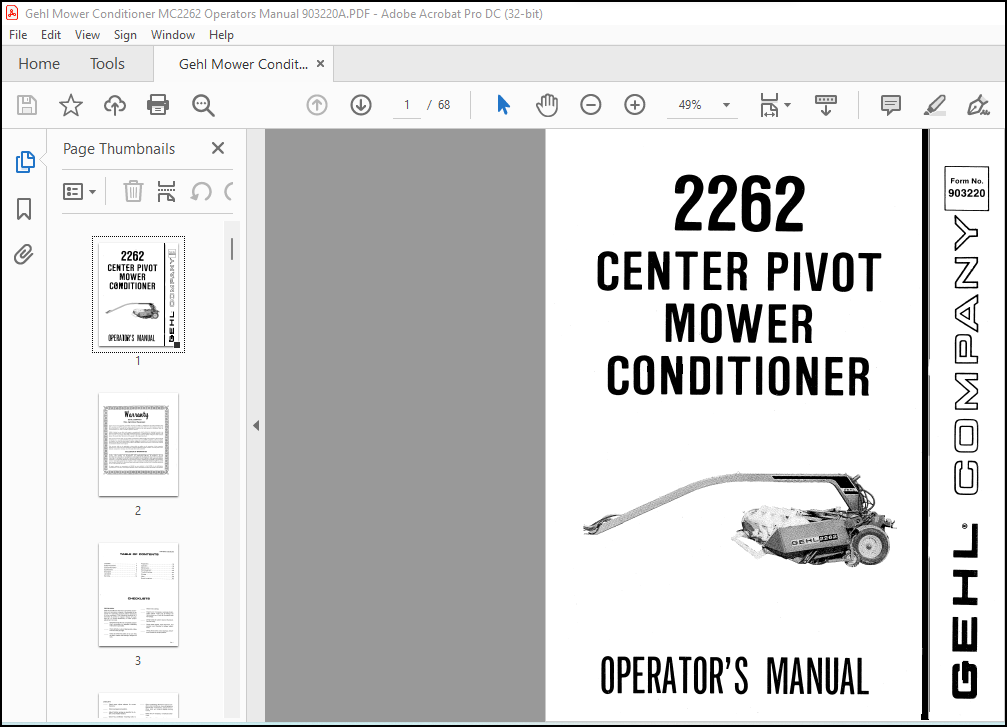Select the arrow Selection tool

click(504, 105)
